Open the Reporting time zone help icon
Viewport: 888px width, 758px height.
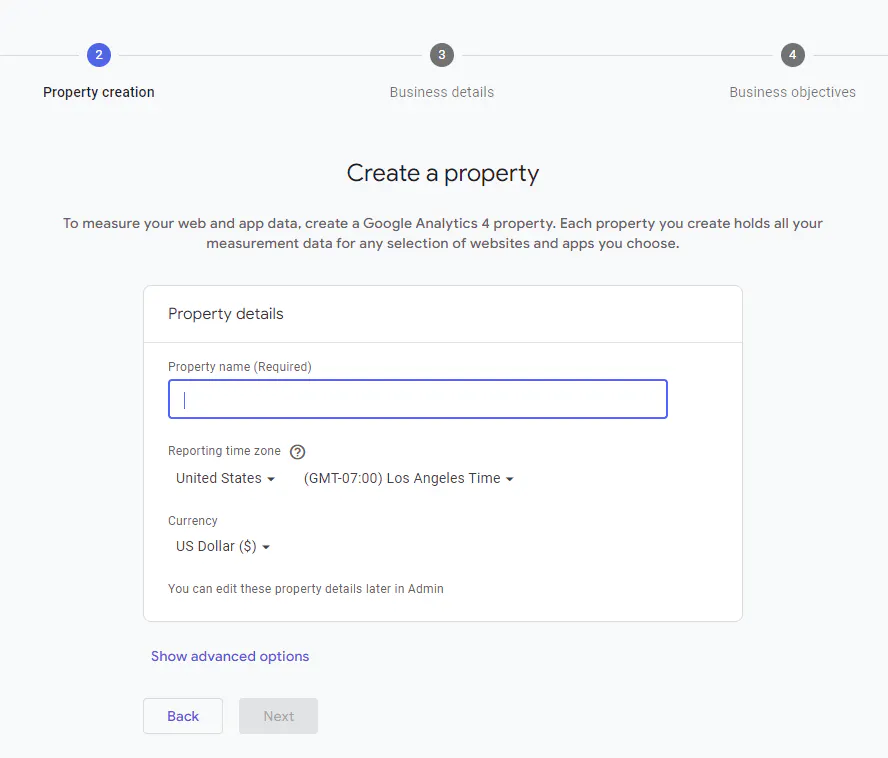point(297,452)
